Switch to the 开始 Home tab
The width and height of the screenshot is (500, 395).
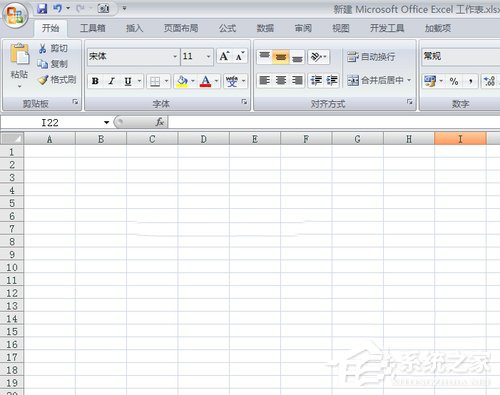tap(51, 28)
